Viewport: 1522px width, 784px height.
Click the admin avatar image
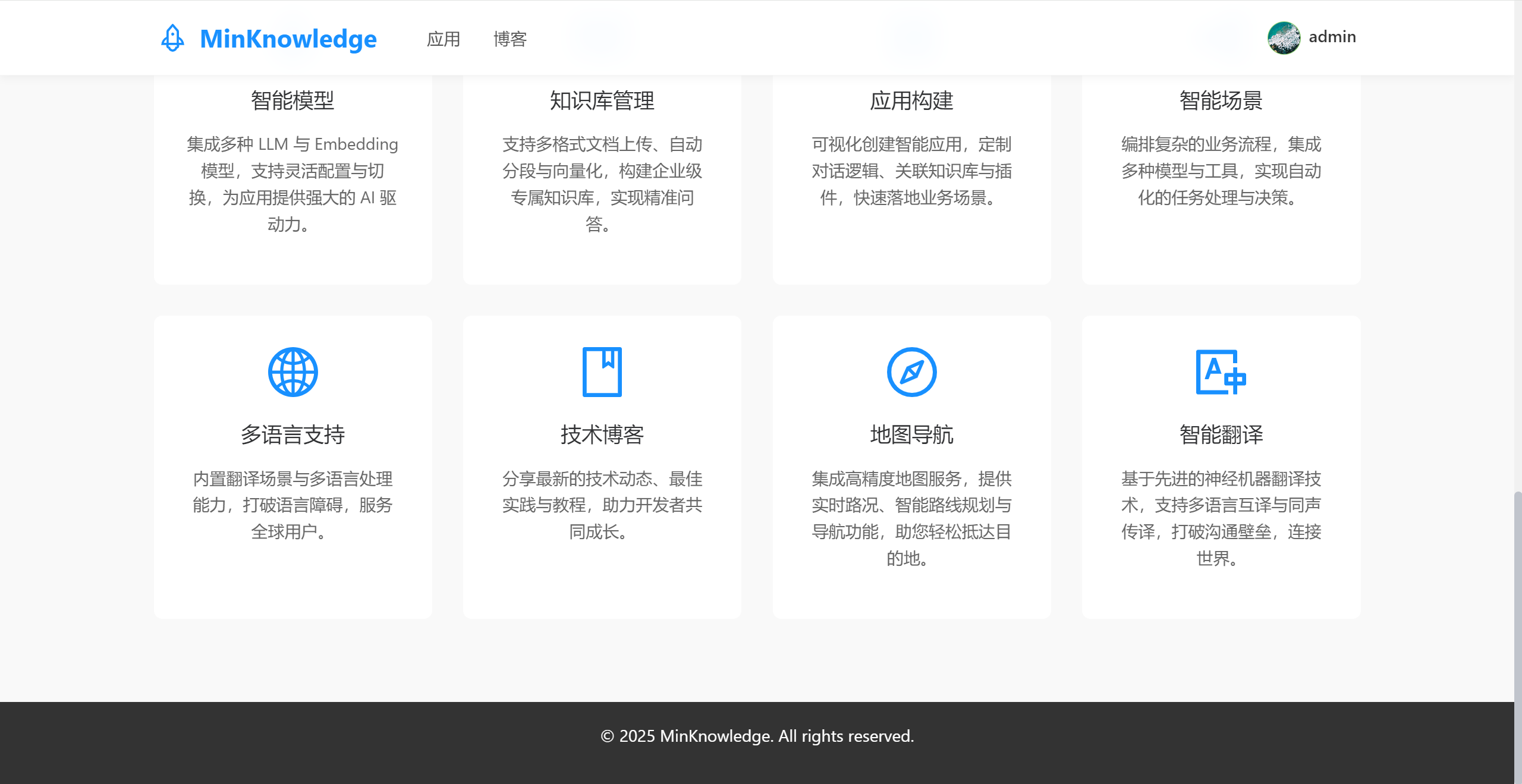point(1284,37)
